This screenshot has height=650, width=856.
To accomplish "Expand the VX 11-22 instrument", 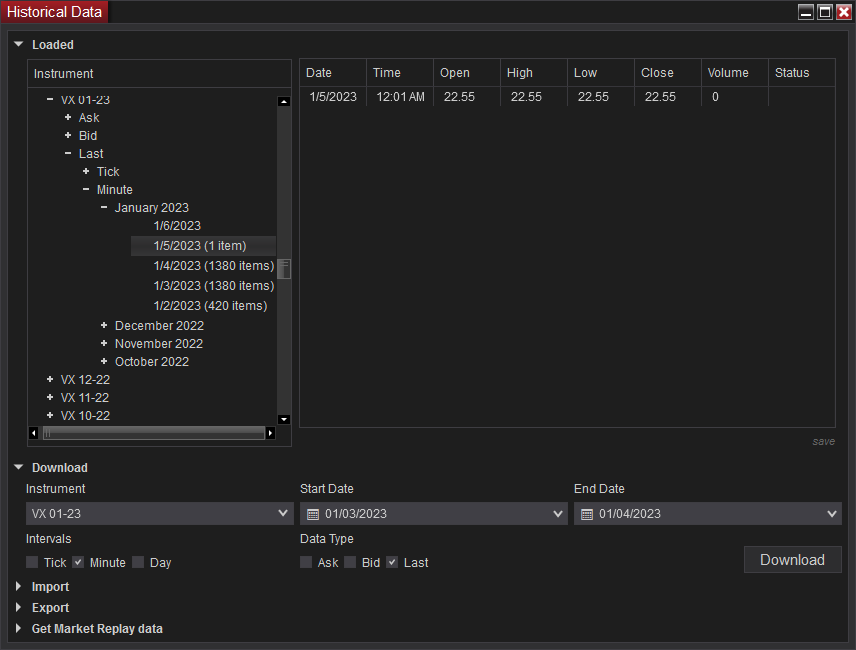I will pos(50,397).
